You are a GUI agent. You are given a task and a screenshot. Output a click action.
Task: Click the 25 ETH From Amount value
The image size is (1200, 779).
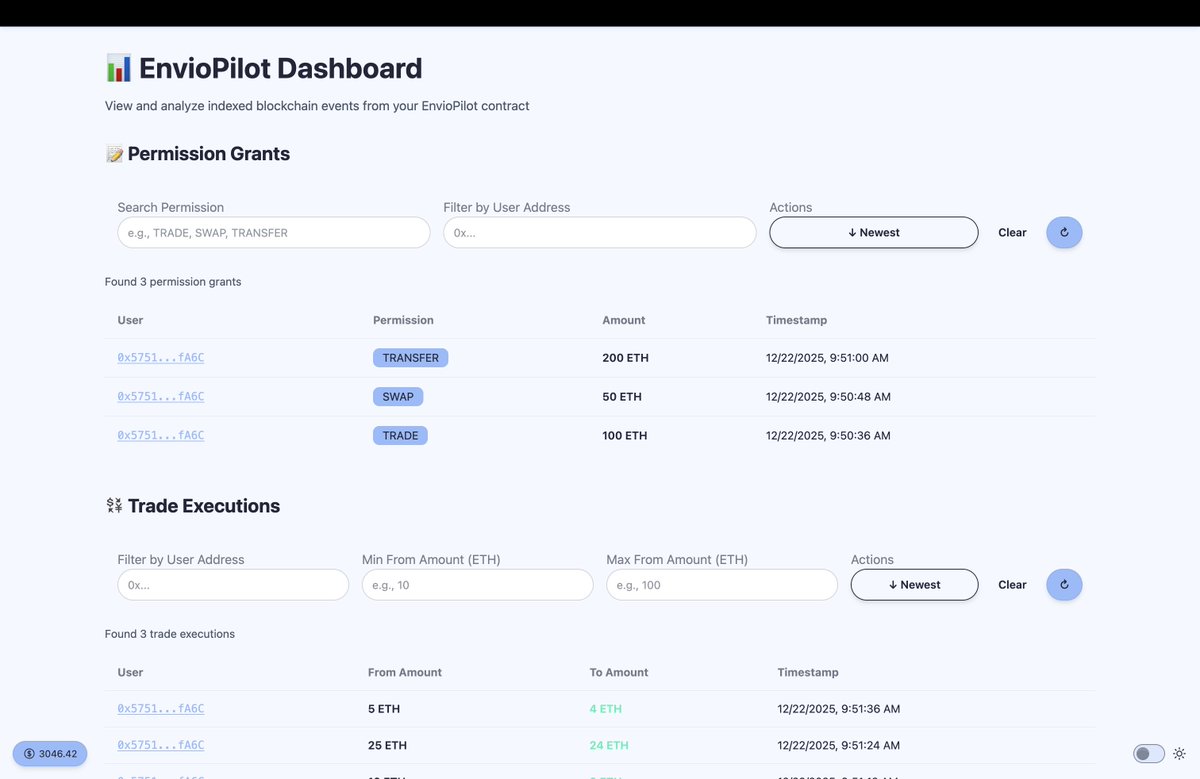[x=387, y=745]
